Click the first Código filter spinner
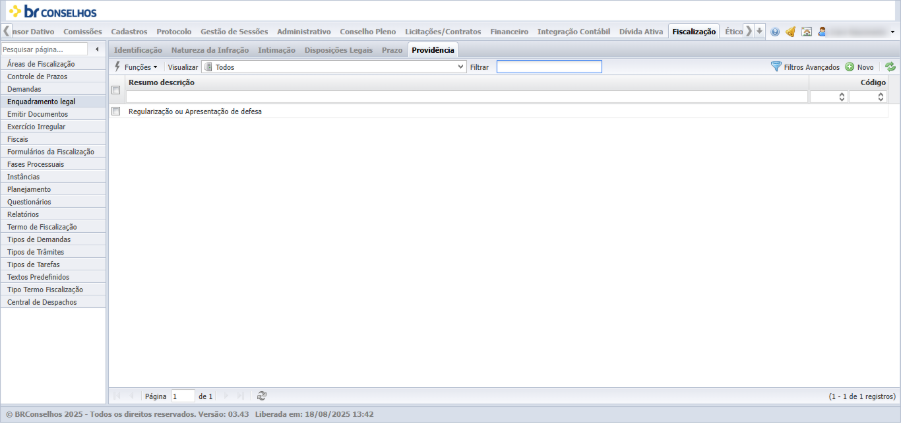Image resolution: width=901 pixels, height=423 pixels. point(842,97)
